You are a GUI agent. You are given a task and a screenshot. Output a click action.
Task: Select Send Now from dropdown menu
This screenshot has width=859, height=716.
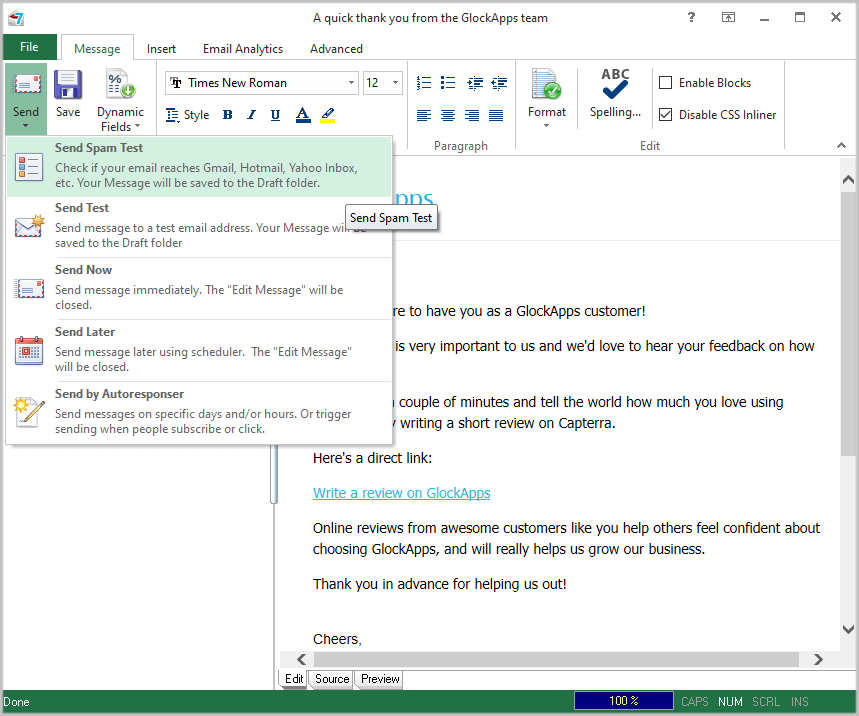point(199,288)
